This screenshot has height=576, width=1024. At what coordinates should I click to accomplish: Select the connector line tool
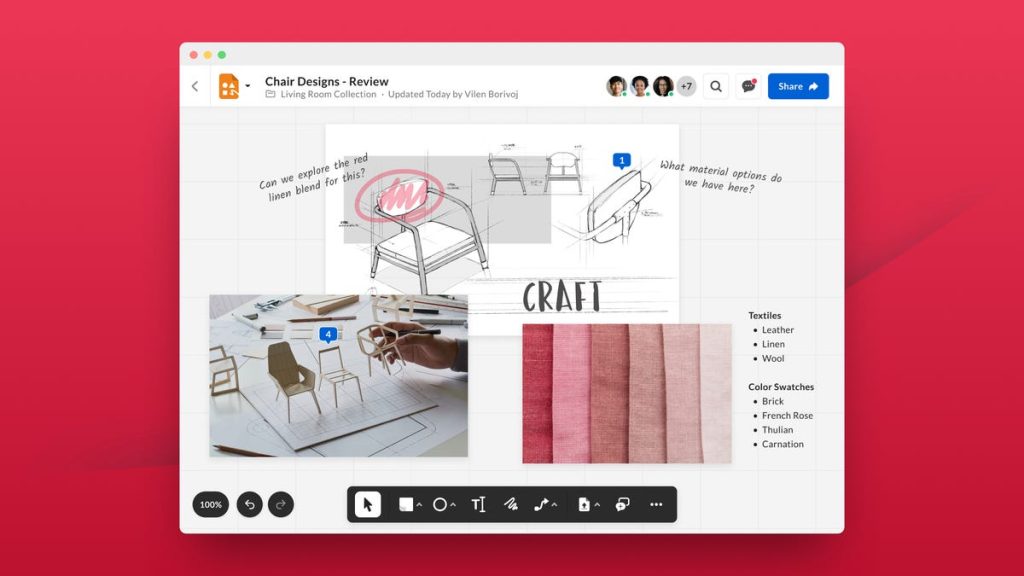point(541,505)
